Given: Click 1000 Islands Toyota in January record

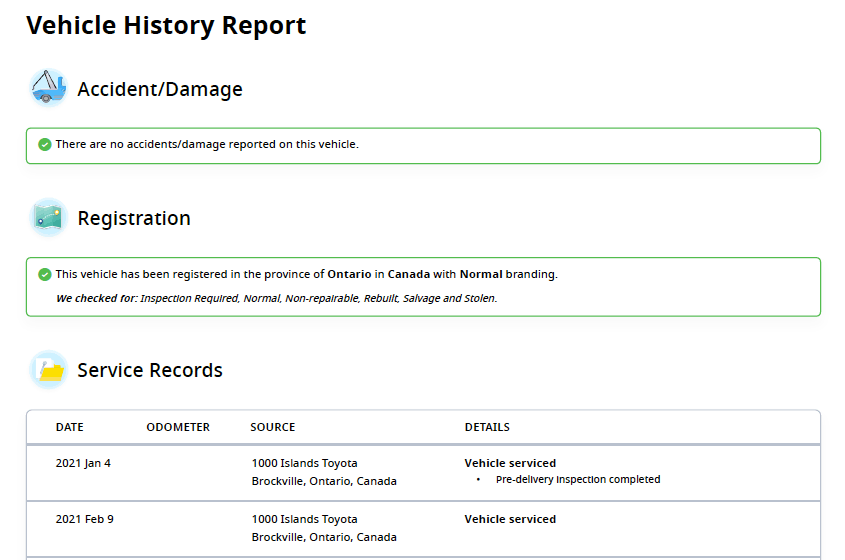Looking at the screenshot, I should pyautogui.click(x=304, y=463).
